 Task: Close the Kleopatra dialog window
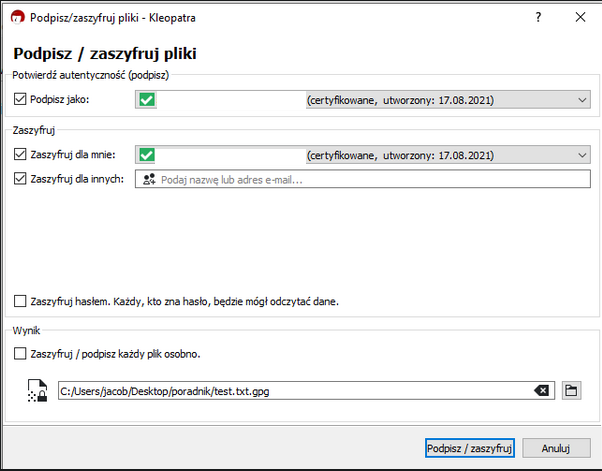580,17
